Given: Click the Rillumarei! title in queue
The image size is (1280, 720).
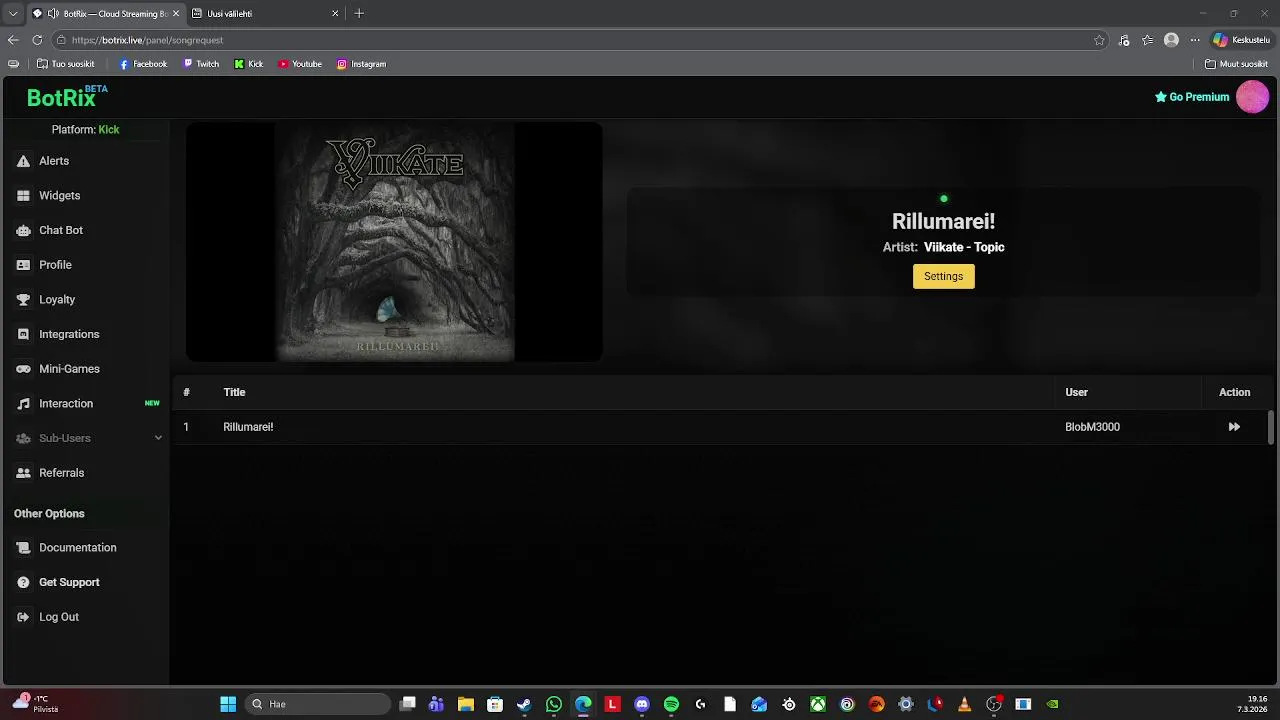Looking at the screenshot, I should click(248, 427).
